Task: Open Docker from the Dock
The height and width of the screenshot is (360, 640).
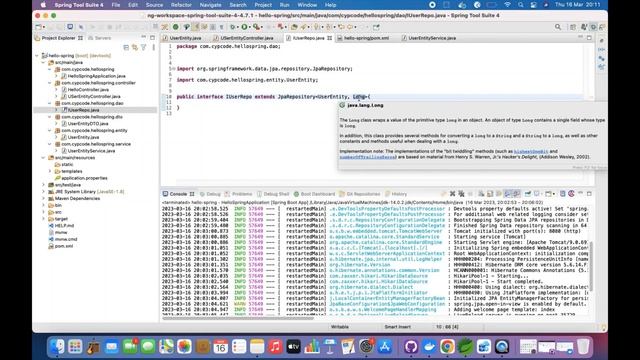Action: 429,347
